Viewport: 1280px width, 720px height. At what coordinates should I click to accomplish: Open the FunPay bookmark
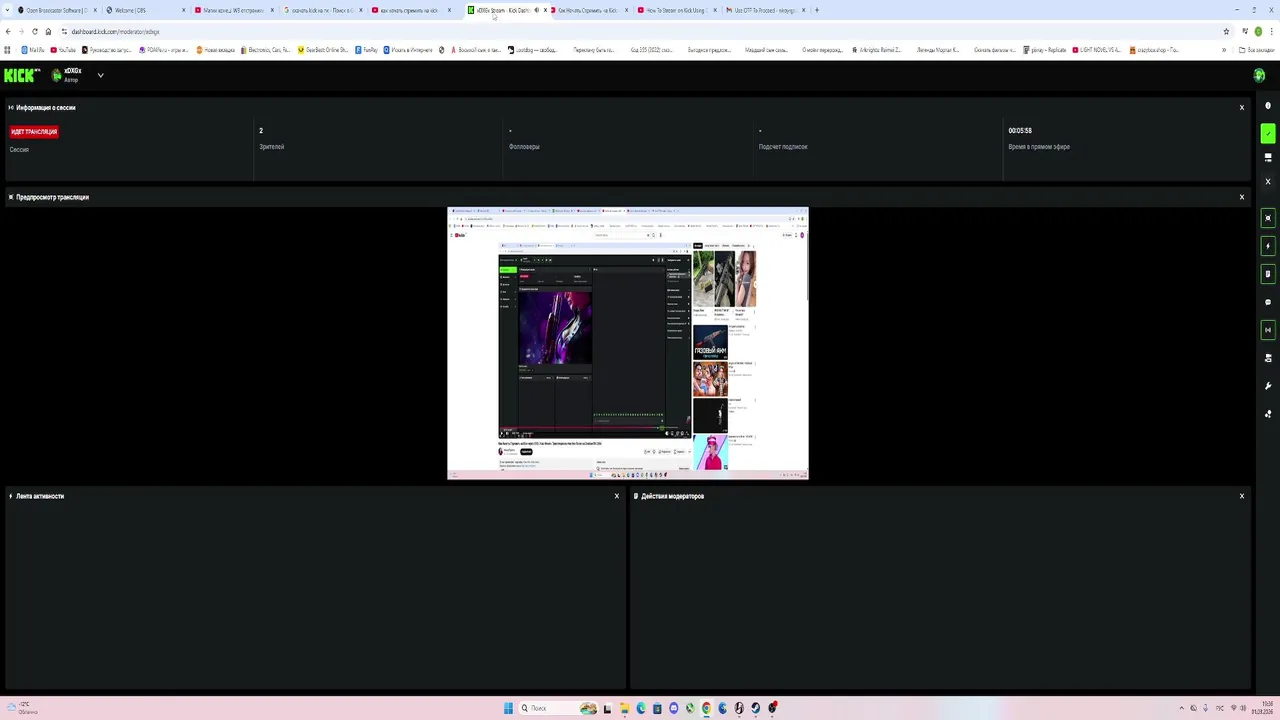[366, 50]
